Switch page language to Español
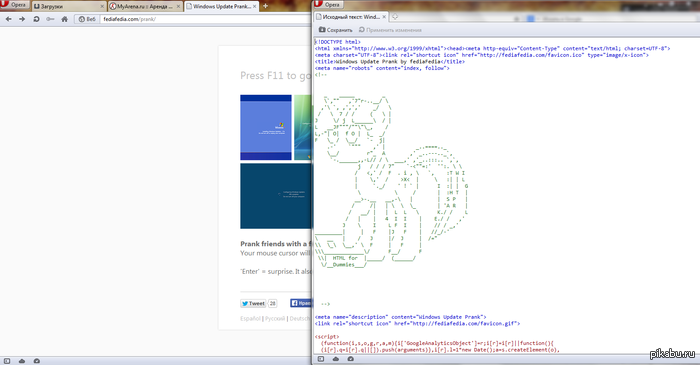Screen dimensions: 700x365 pos(250,319)
